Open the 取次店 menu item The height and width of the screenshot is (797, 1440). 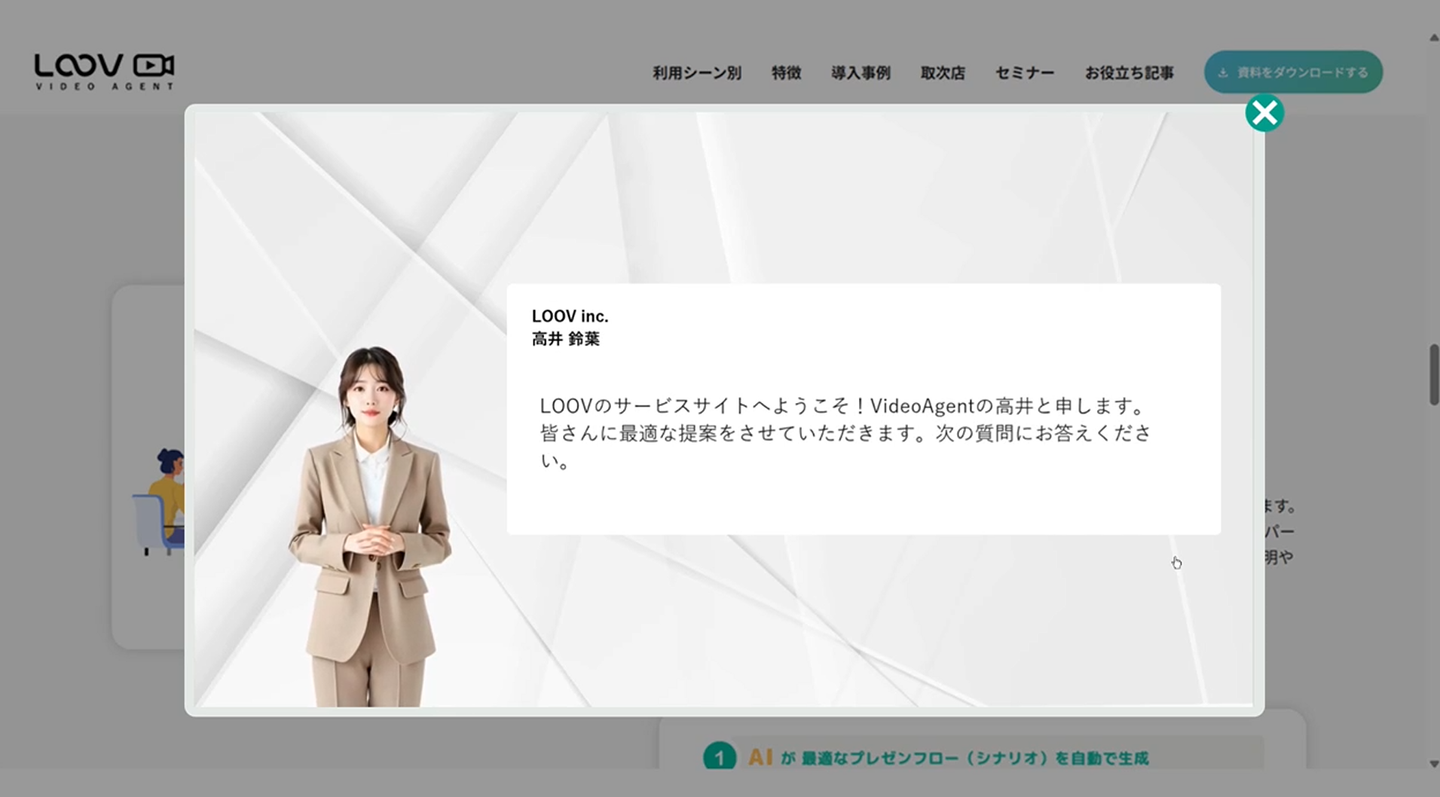(942, 73)
